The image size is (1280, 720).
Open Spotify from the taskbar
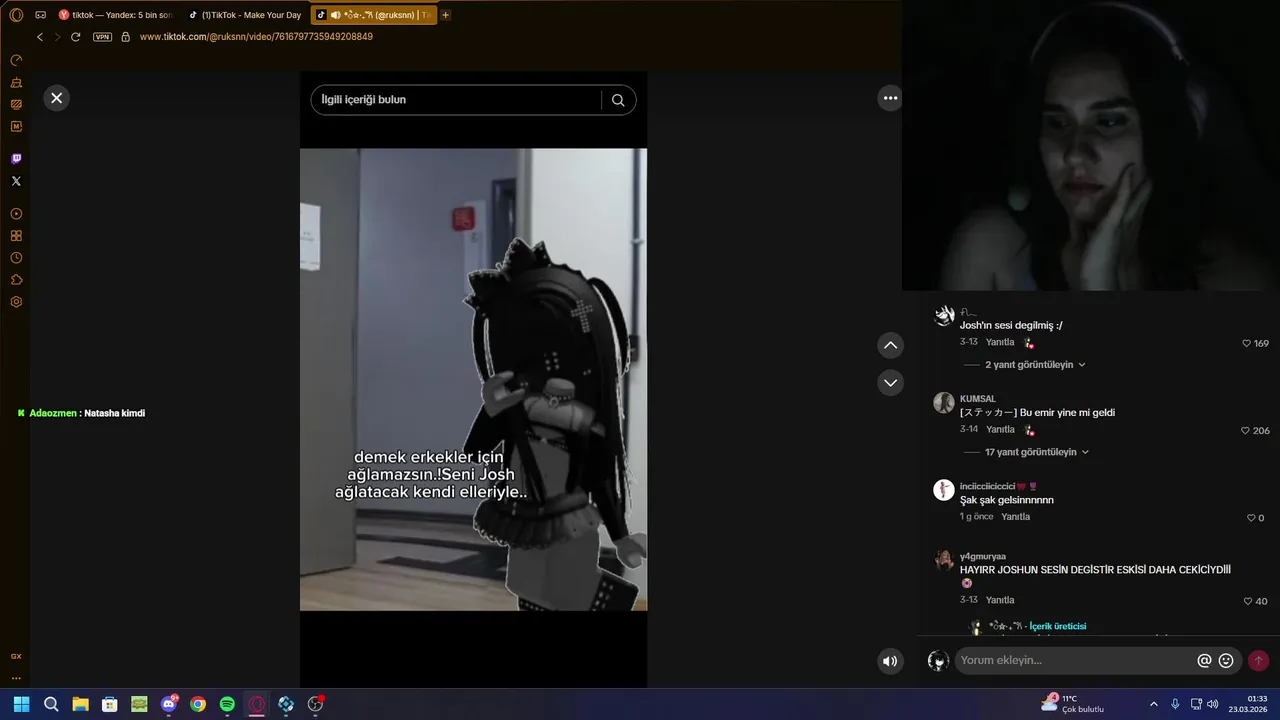pyautogui.click(x=227, y=704)
